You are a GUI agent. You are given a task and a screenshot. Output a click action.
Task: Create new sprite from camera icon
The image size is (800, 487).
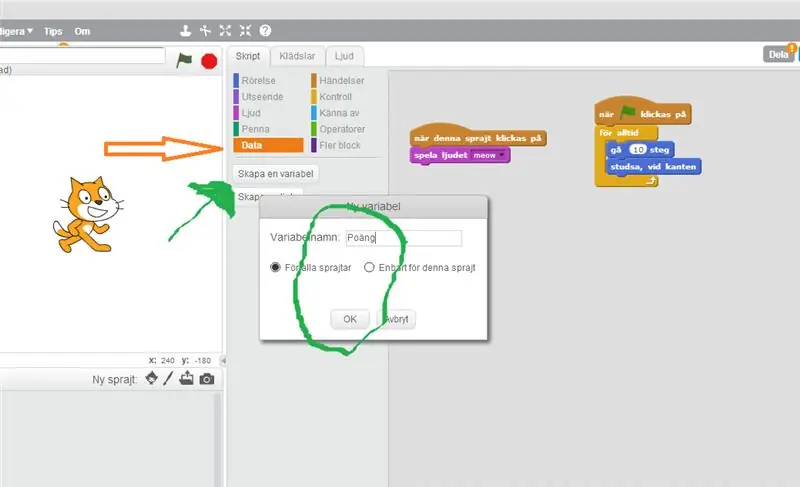207,379
